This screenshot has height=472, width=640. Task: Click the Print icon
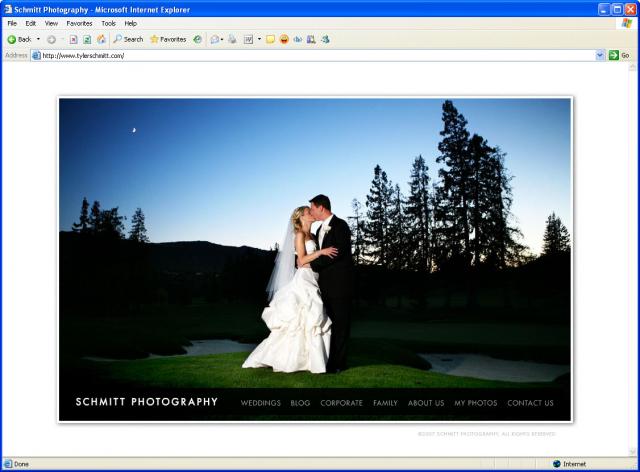pos(232,39)
